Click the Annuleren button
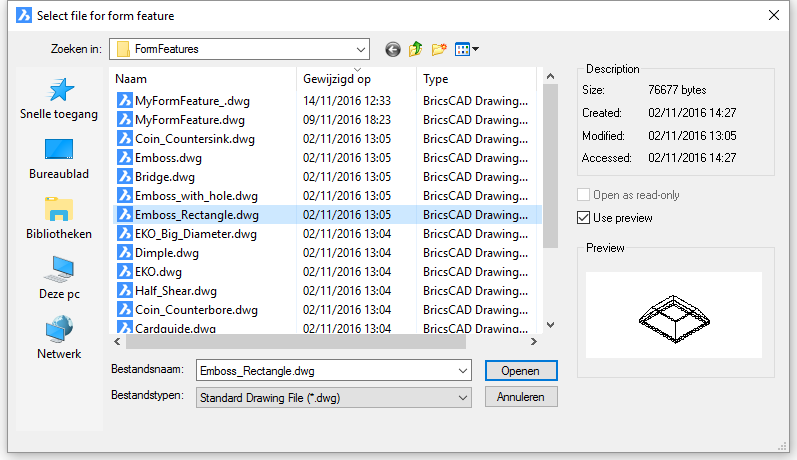This screenshot has height=460, width=797. (521, 397)
